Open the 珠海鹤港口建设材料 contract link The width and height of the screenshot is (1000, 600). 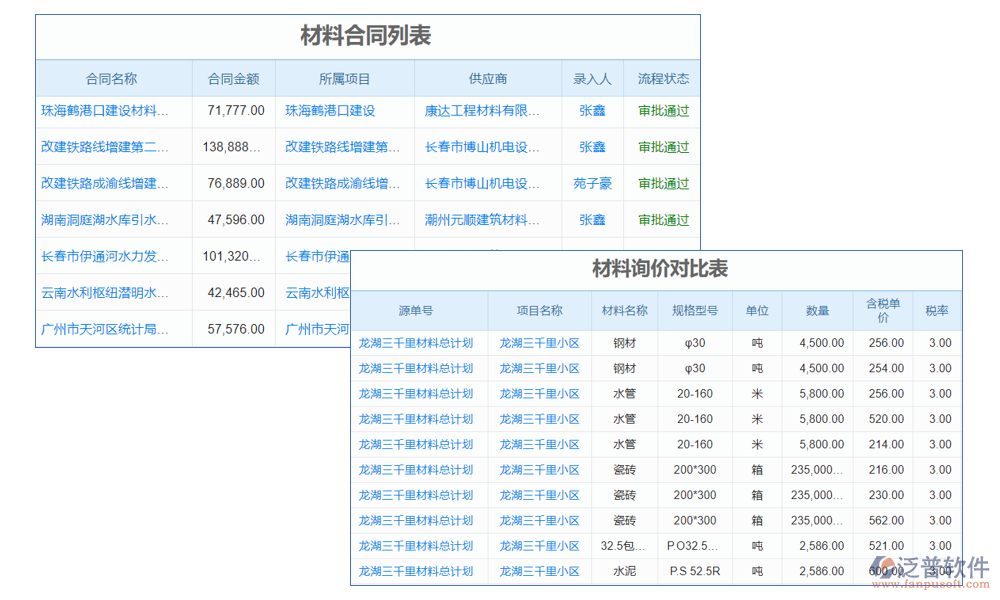click(x=113, y=110)
